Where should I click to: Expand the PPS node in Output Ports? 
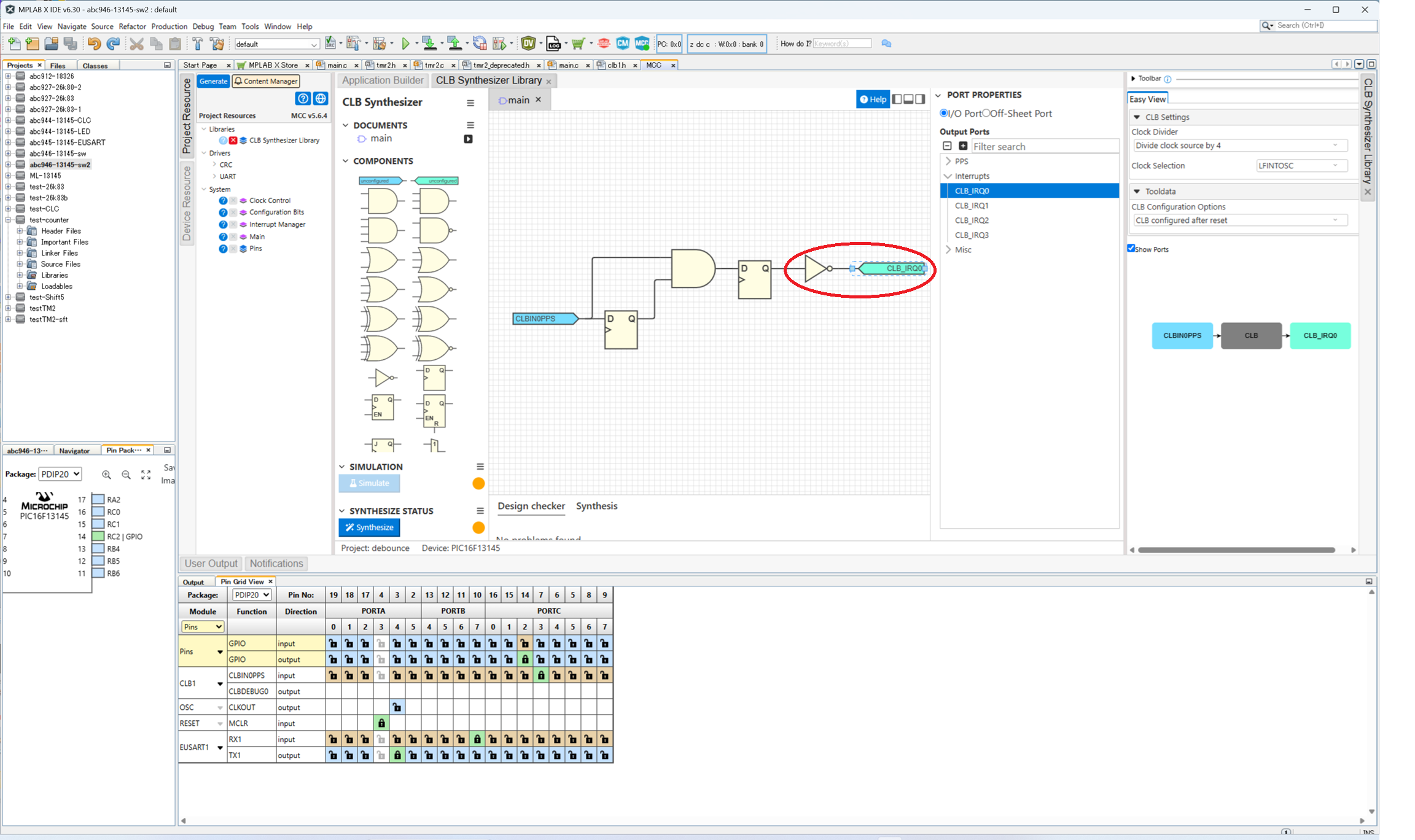point(948,161)
